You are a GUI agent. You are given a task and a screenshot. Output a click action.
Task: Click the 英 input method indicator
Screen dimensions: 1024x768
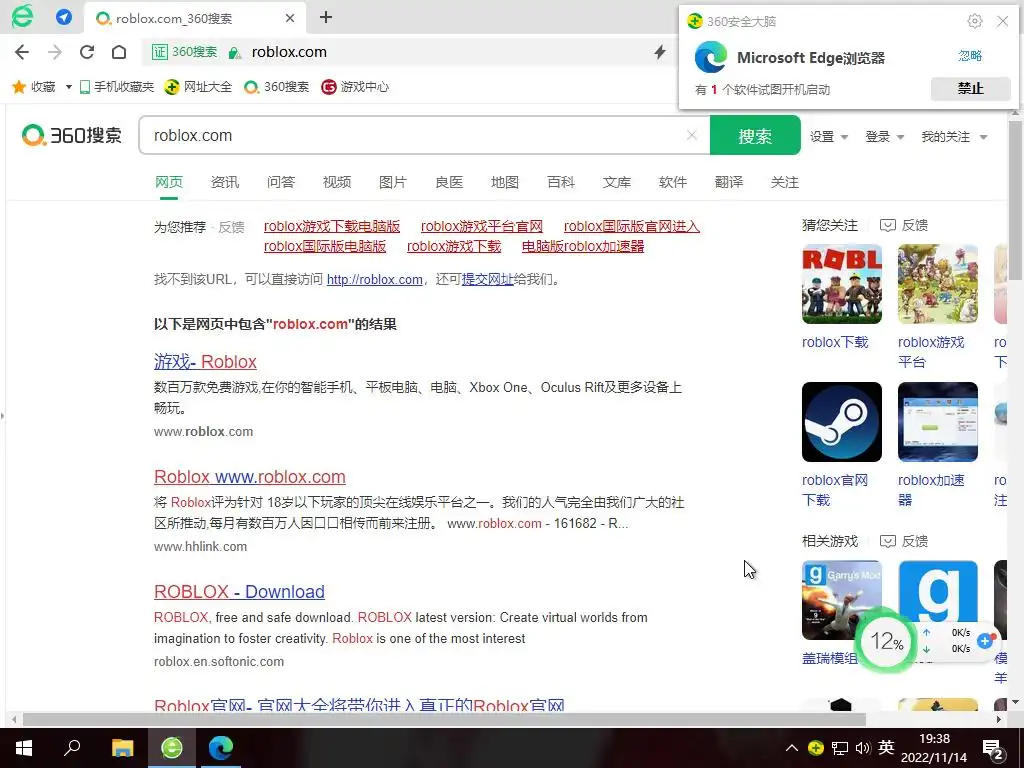point(886,747)
